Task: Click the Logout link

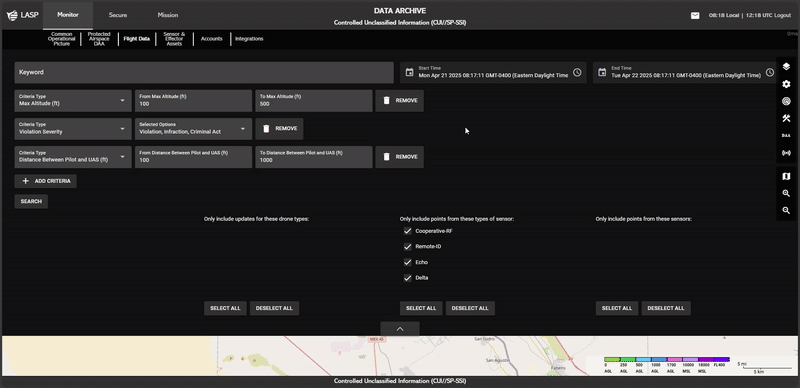Action: click(783, 15)
